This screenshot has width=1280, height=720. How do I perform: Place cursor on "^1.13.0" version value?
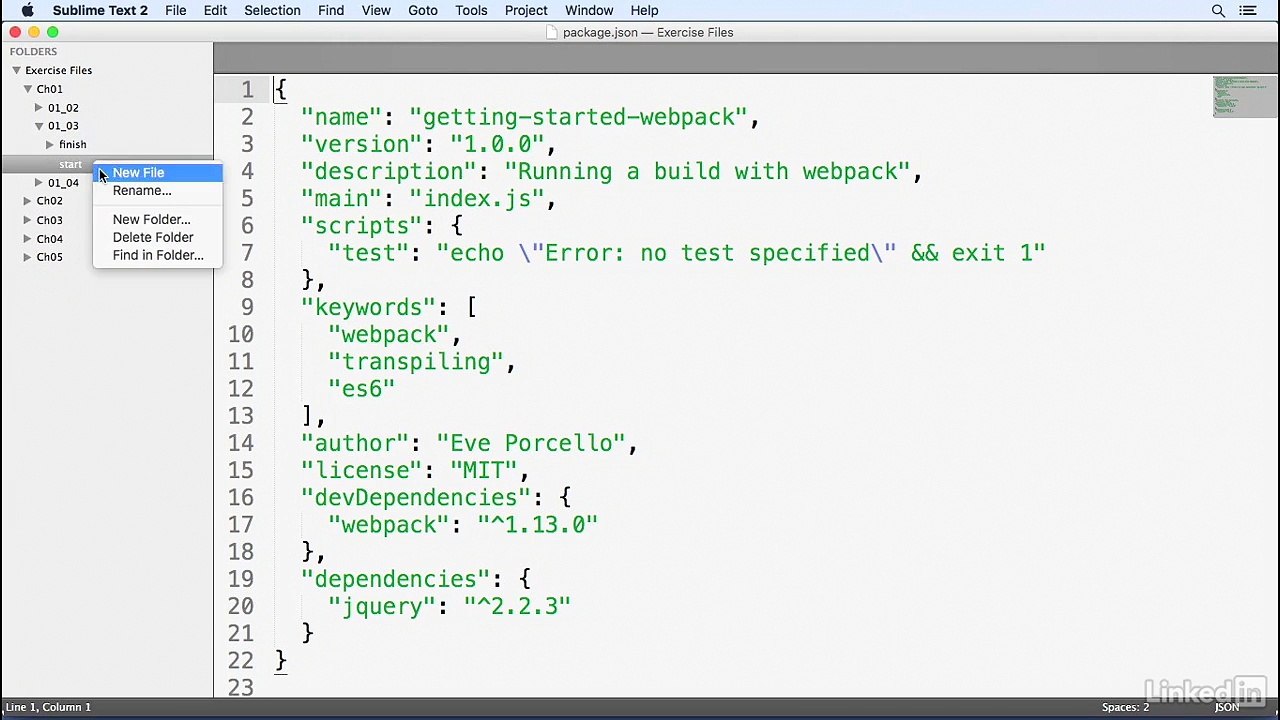point(538,525)
